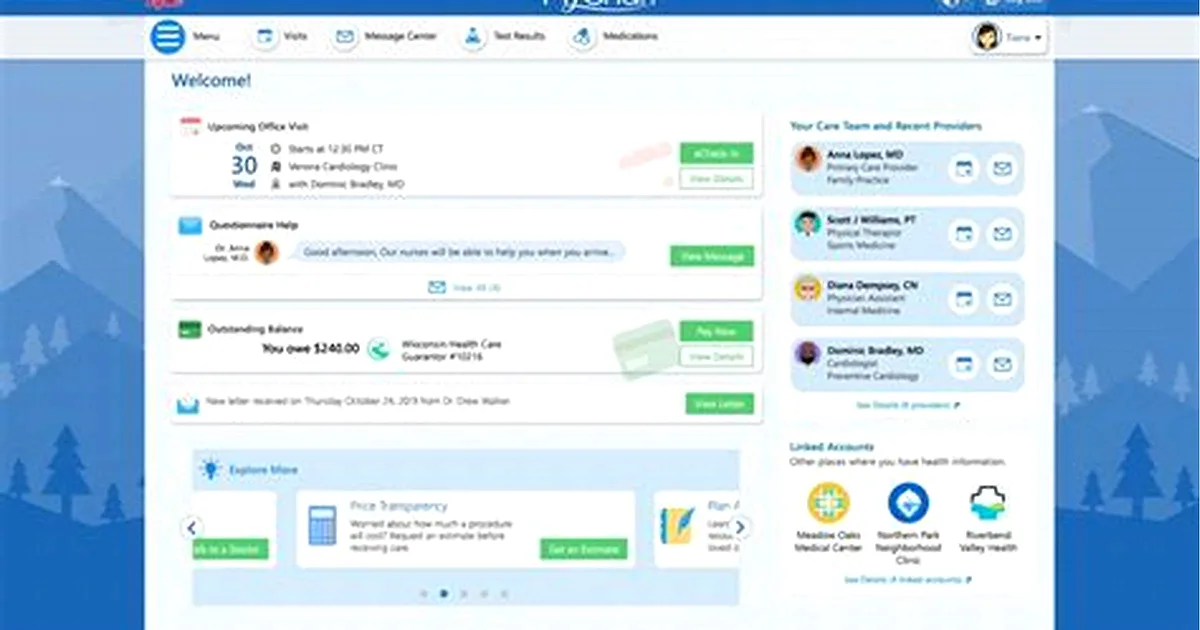This screenshot has width=1200, height=630.
Task: Click the View Letter button
Action: pos(719,403)
